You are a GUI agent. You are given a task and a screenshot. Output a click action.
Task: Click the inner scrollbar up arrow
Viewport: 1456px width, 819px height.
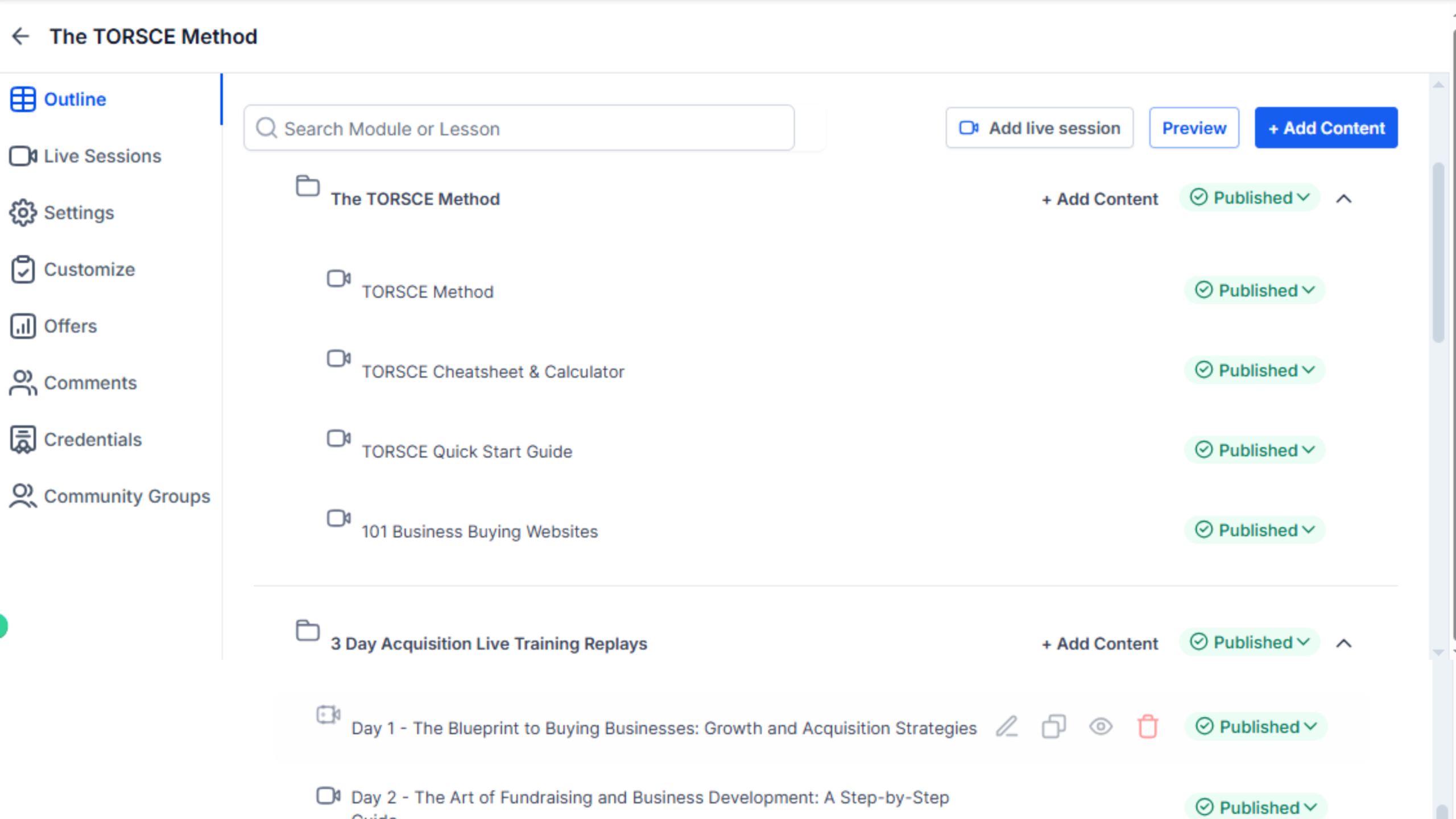tap(1438, 85)
